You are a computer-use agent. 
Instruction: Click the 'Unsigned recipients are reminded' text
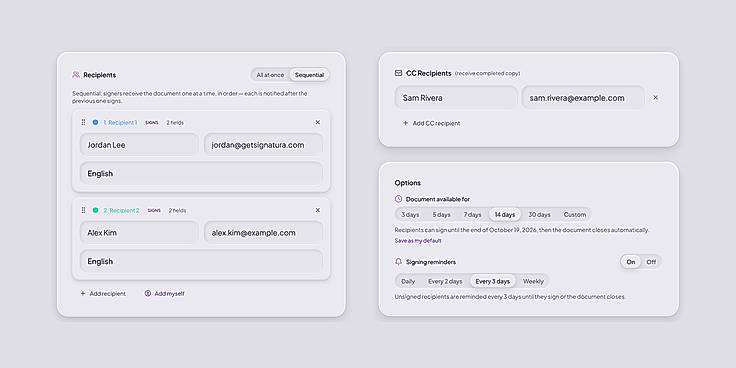pyautogui.click(x=510, y=297)
